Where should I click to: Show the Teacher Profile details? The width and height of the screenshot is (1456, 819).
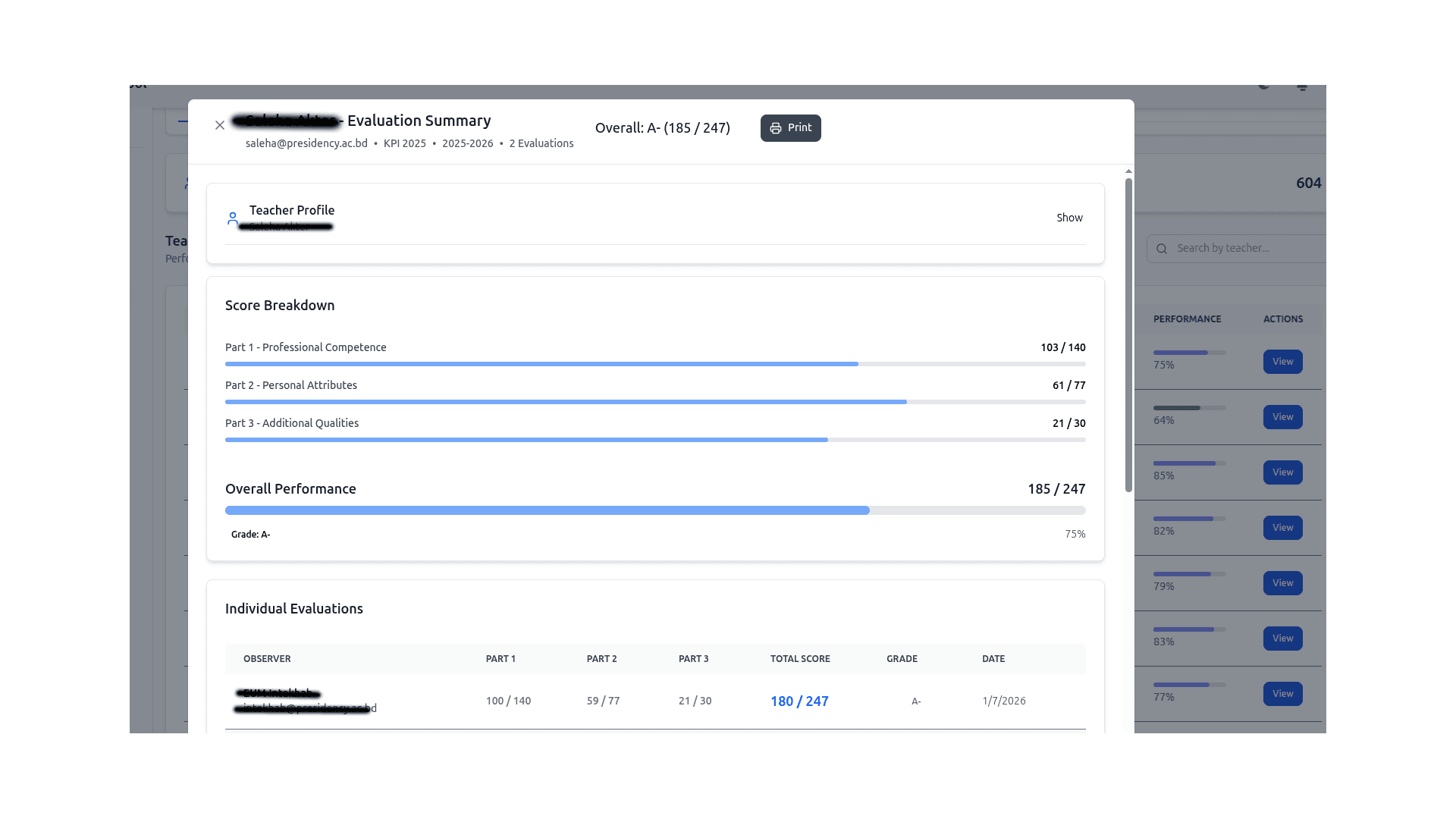pos(1069,218)
